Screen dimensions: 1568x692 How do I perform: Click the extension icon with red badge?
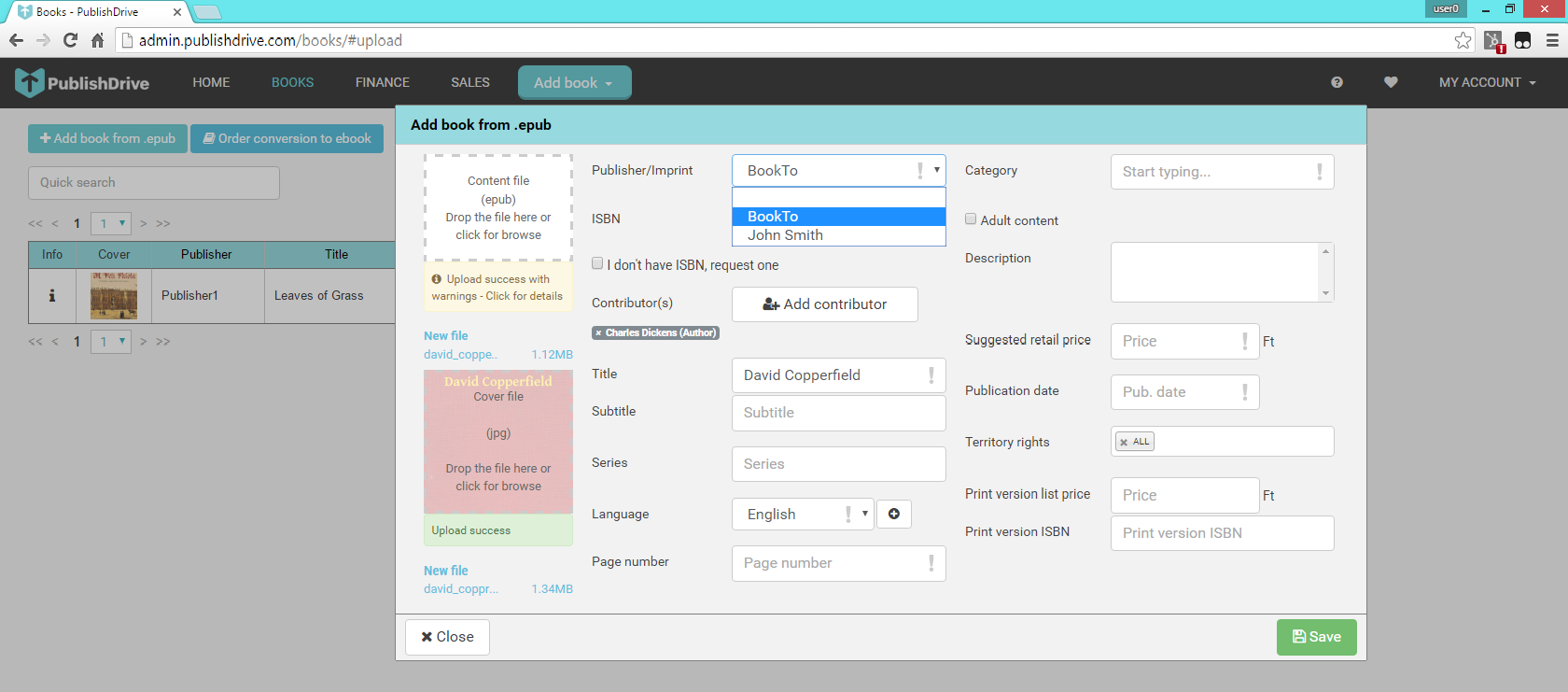[1493, 40]
